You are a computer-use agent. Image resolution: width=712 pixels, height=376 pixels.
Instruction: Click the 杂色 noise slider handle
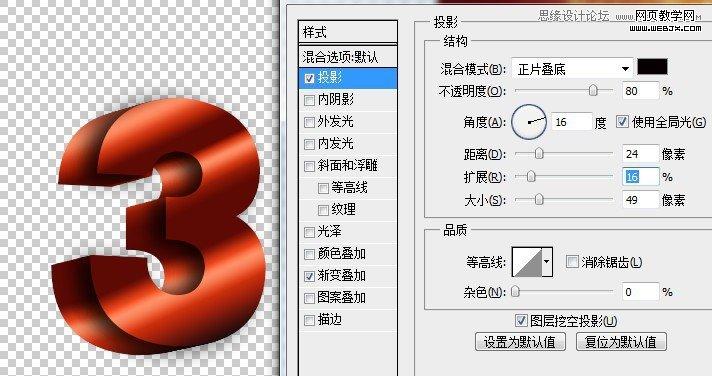click(x=515, y=291)
